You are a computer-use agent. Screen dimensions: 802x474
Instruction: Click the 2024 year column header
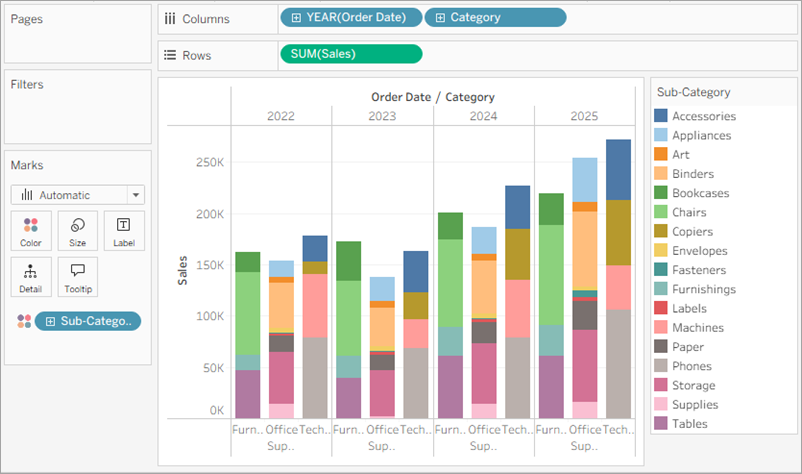[483, 116]
